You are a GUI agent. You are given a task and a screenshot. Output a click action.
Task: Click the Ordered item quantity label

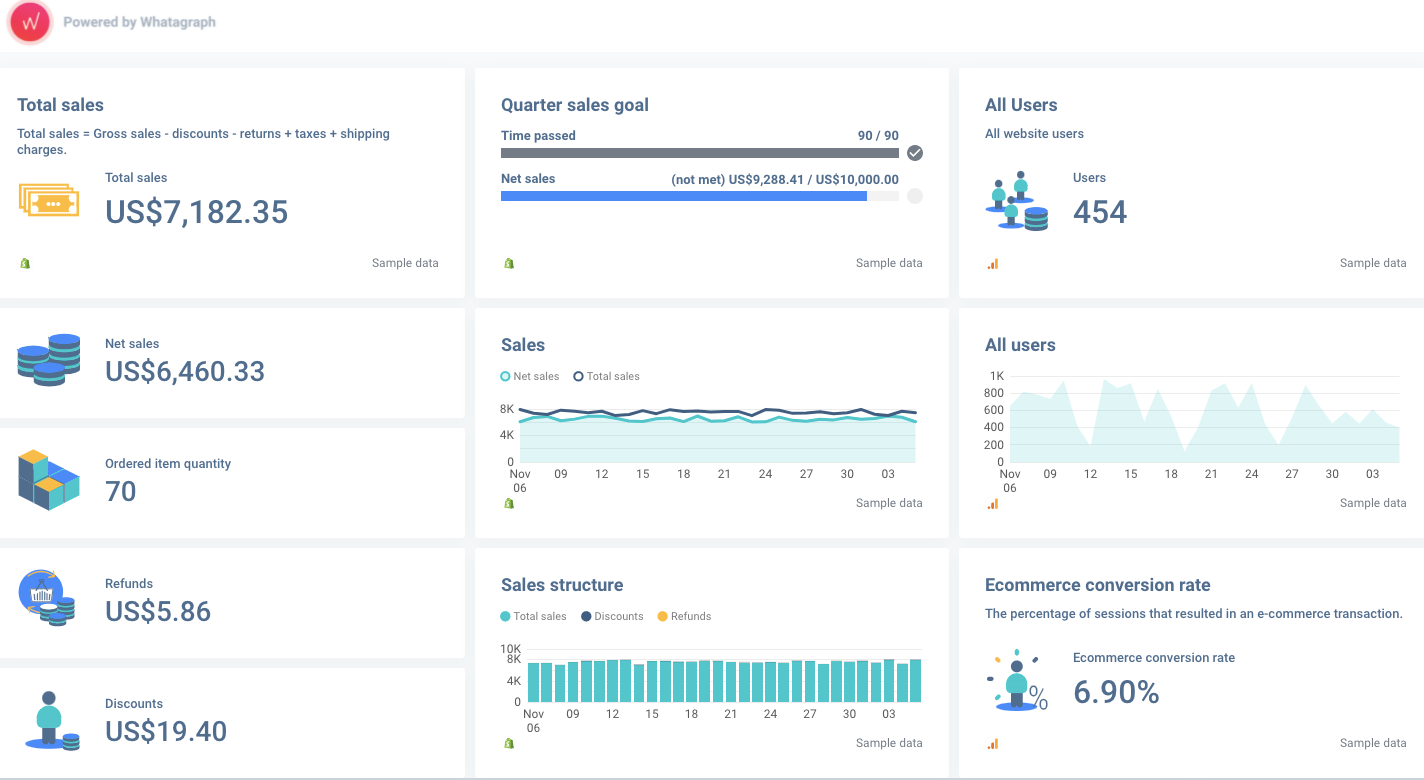pos(168,464)
